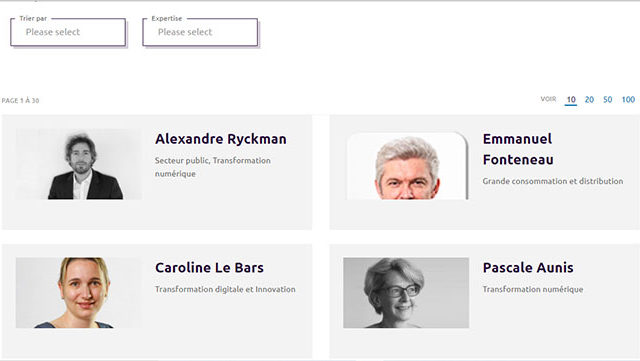Open Alexandre Ryckman's profile photo
Viewport: 640px width, 361px height.
click(x=79, y=164)
